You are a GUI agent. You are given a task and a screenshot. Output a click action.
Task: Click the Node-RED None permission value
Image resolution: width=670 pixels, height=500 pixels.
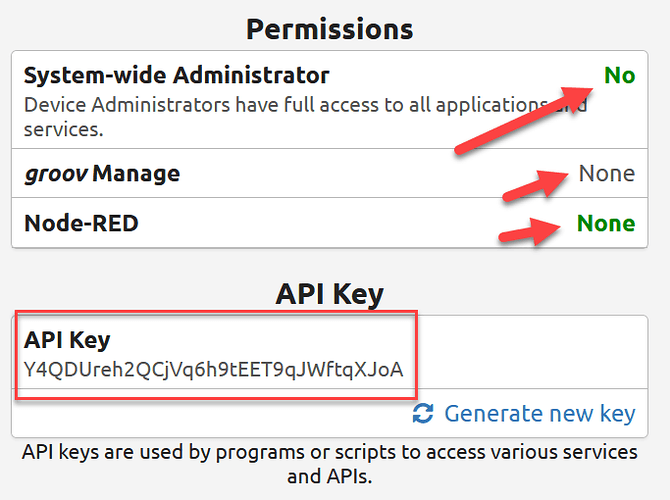606,224
